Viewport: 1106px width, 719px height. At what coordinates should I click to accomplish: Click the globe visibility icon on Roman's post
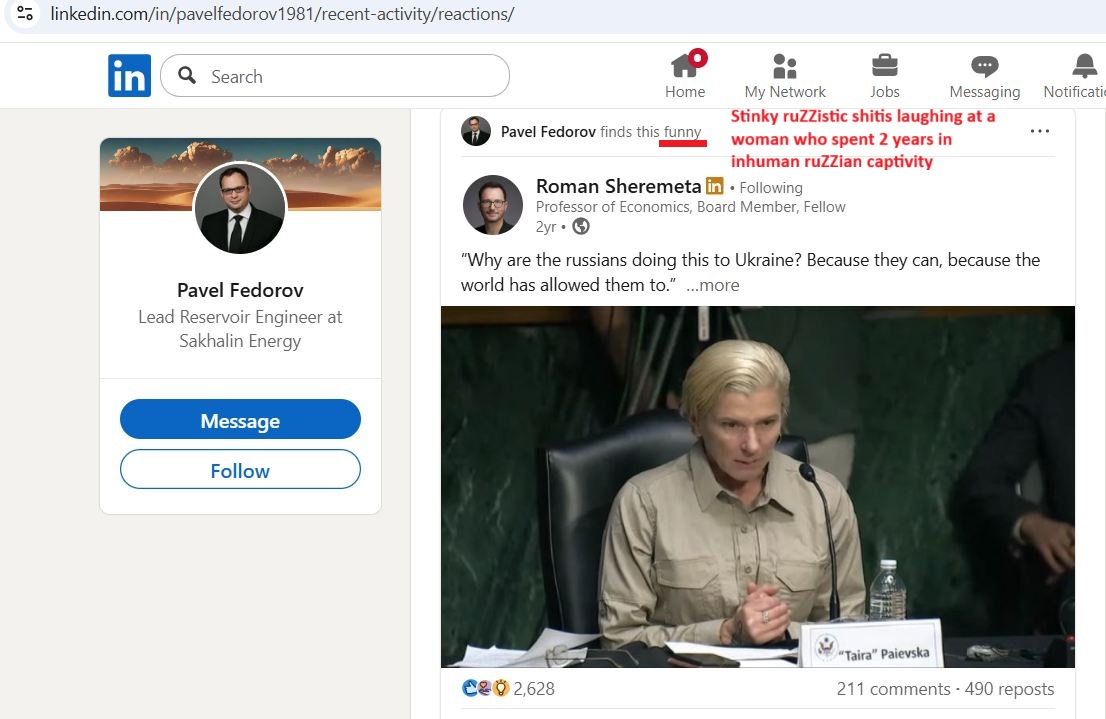583,227
